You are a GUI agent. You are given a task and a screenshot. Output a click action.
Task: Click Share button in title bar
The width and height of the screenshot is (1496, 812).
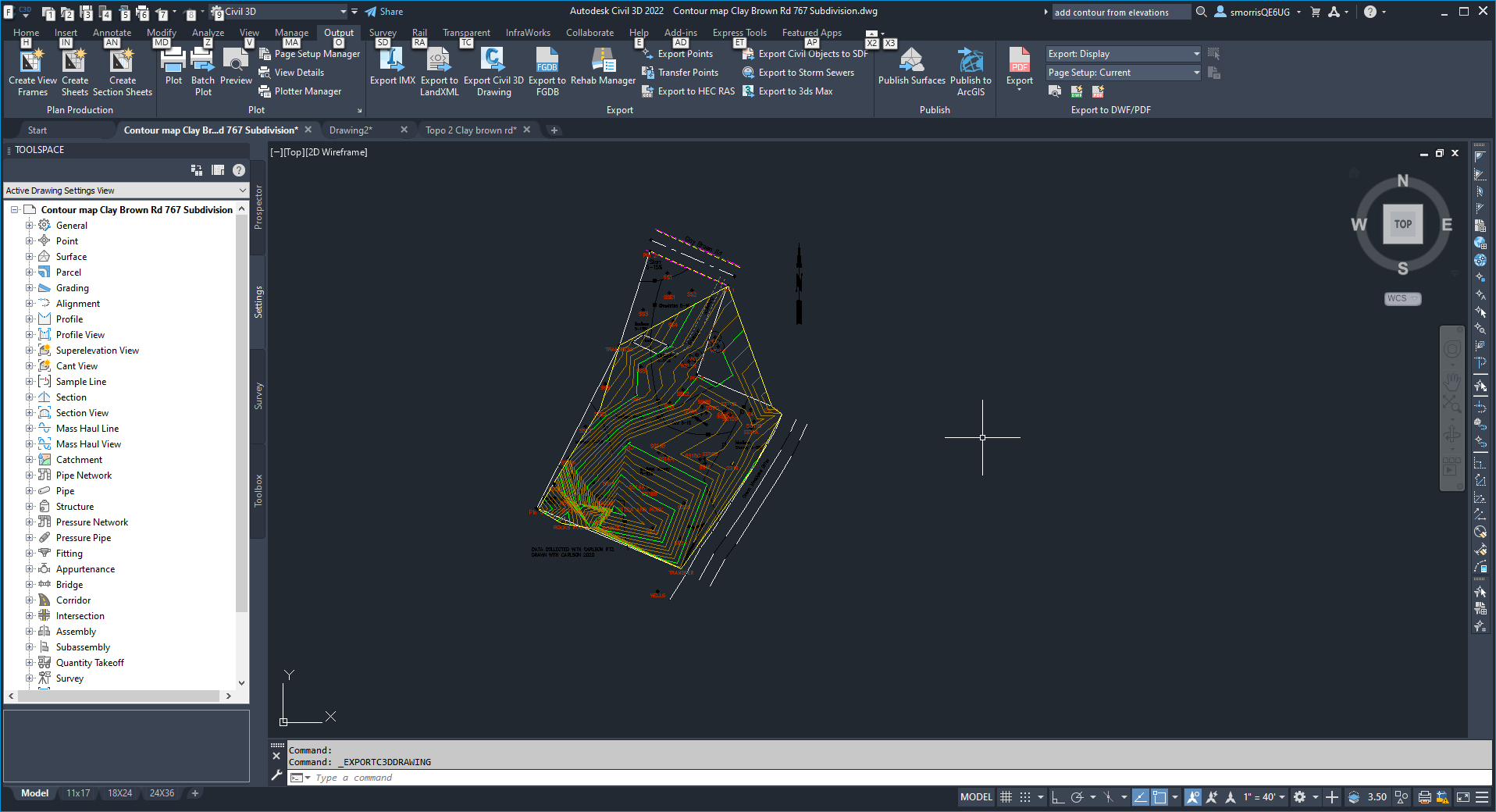coord(384,12)
